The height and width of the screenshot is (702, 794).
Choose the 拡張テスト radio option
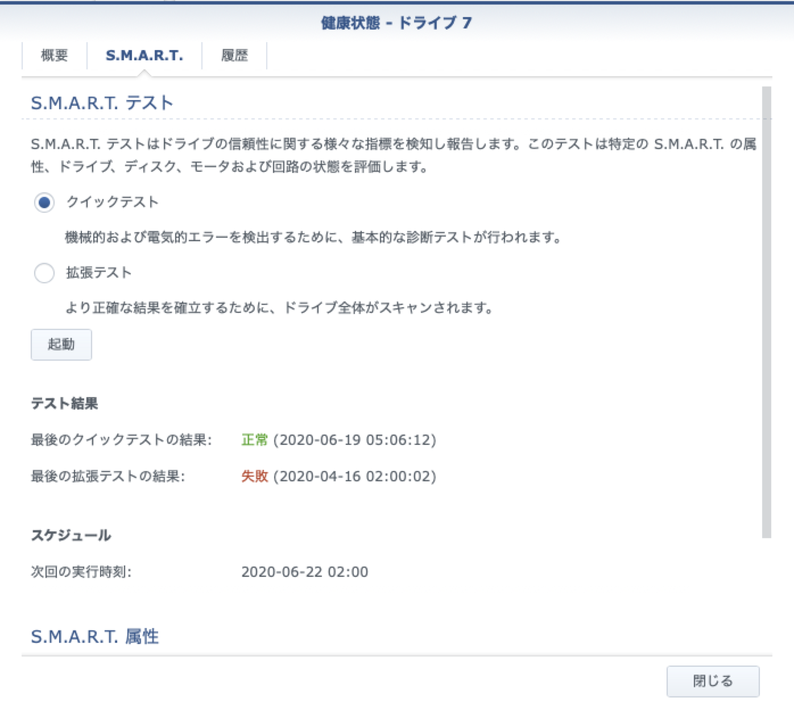pyautogui.click(x=44, y=273)
